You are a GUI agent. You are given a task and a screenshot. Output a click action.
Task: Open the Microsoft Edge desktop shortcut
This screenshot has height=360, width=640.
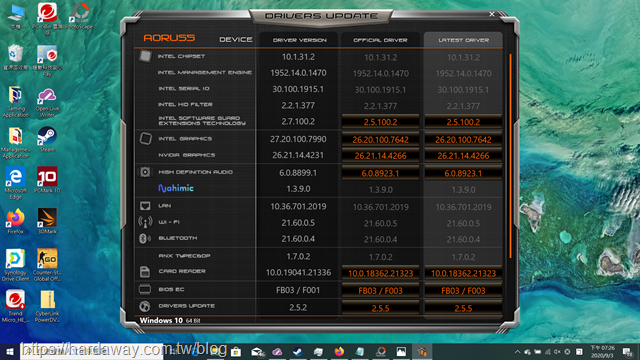(16, 183)
